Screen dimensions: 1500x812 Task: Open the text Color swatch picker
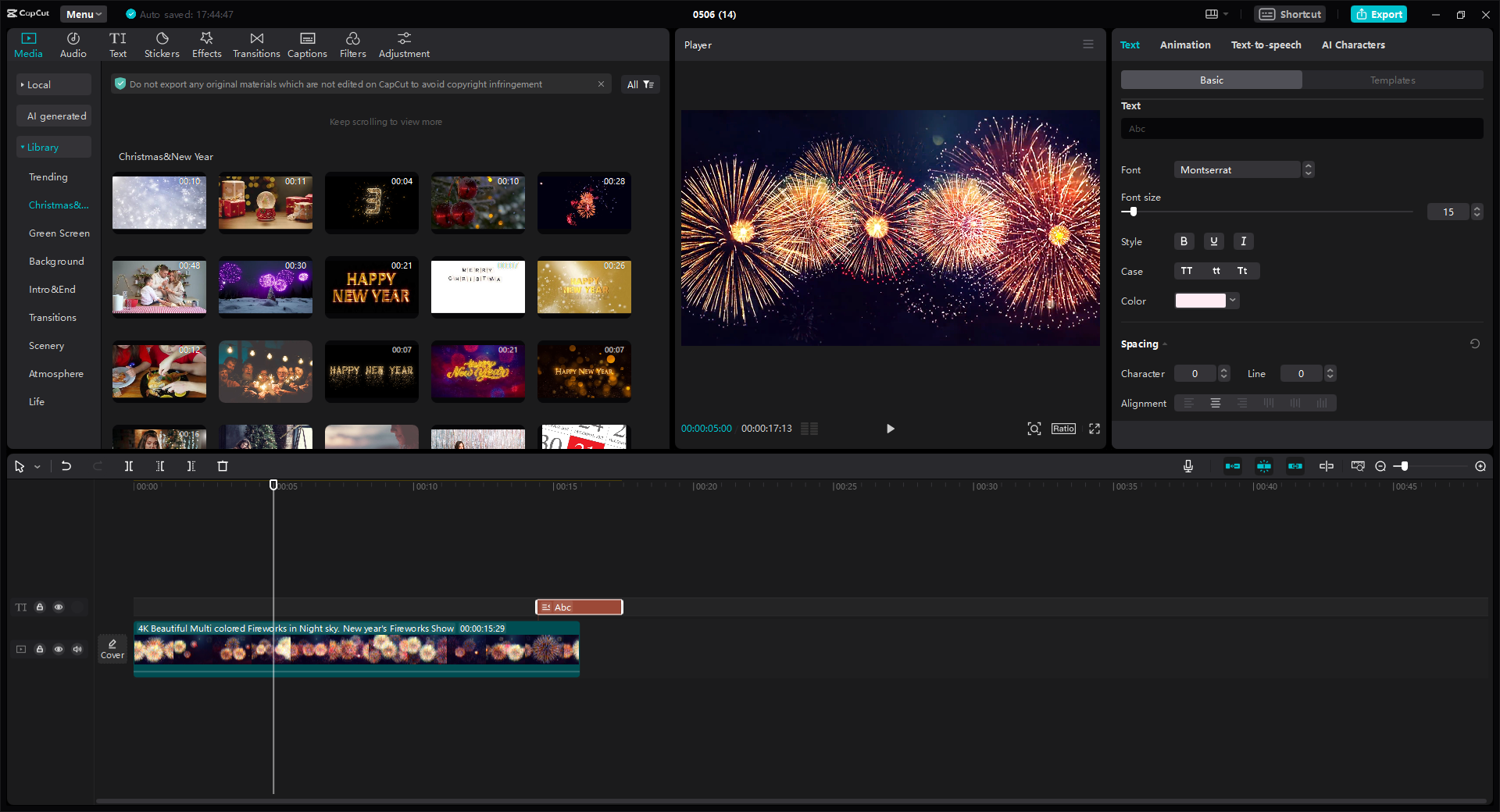pos(1199,301)
